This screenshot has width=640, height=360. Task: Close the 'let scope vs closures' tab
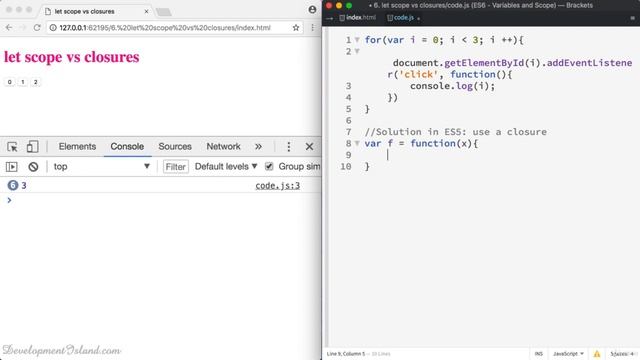coord(146,11)
